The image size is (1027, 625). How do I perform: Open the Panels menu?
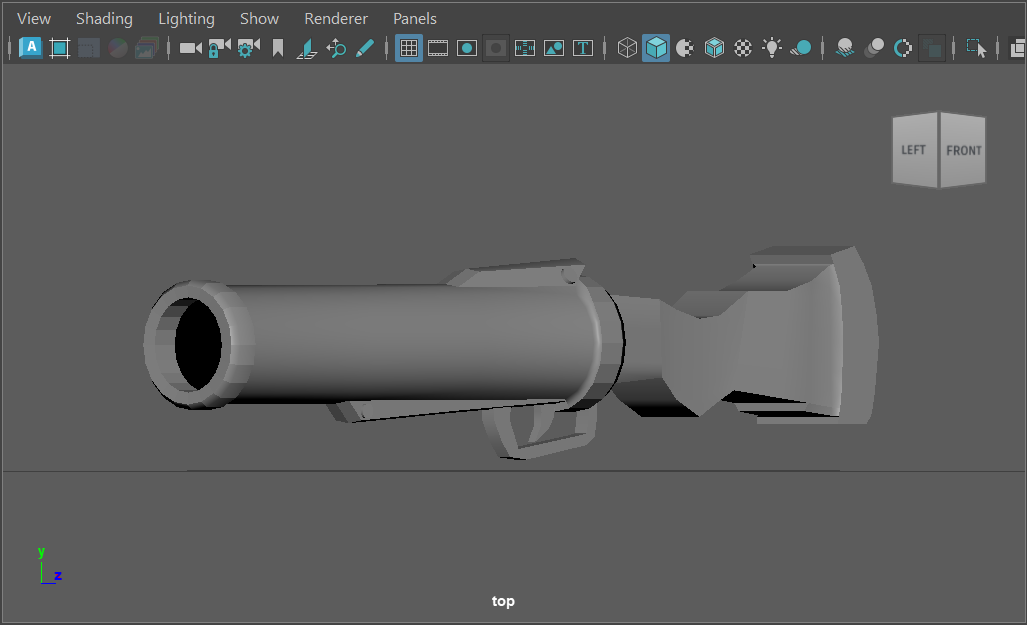415,19
